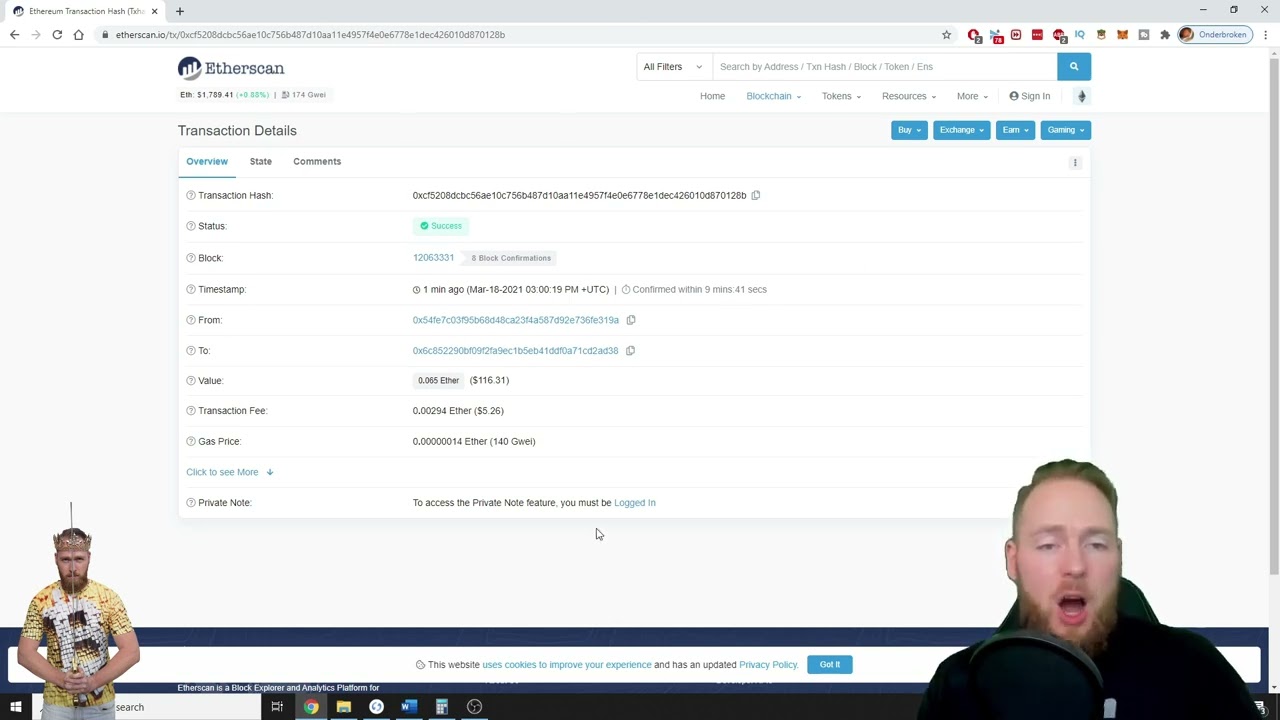Copy the To address to clipboard
This screenshot has width=1280, height=720.
pos(630,351)
